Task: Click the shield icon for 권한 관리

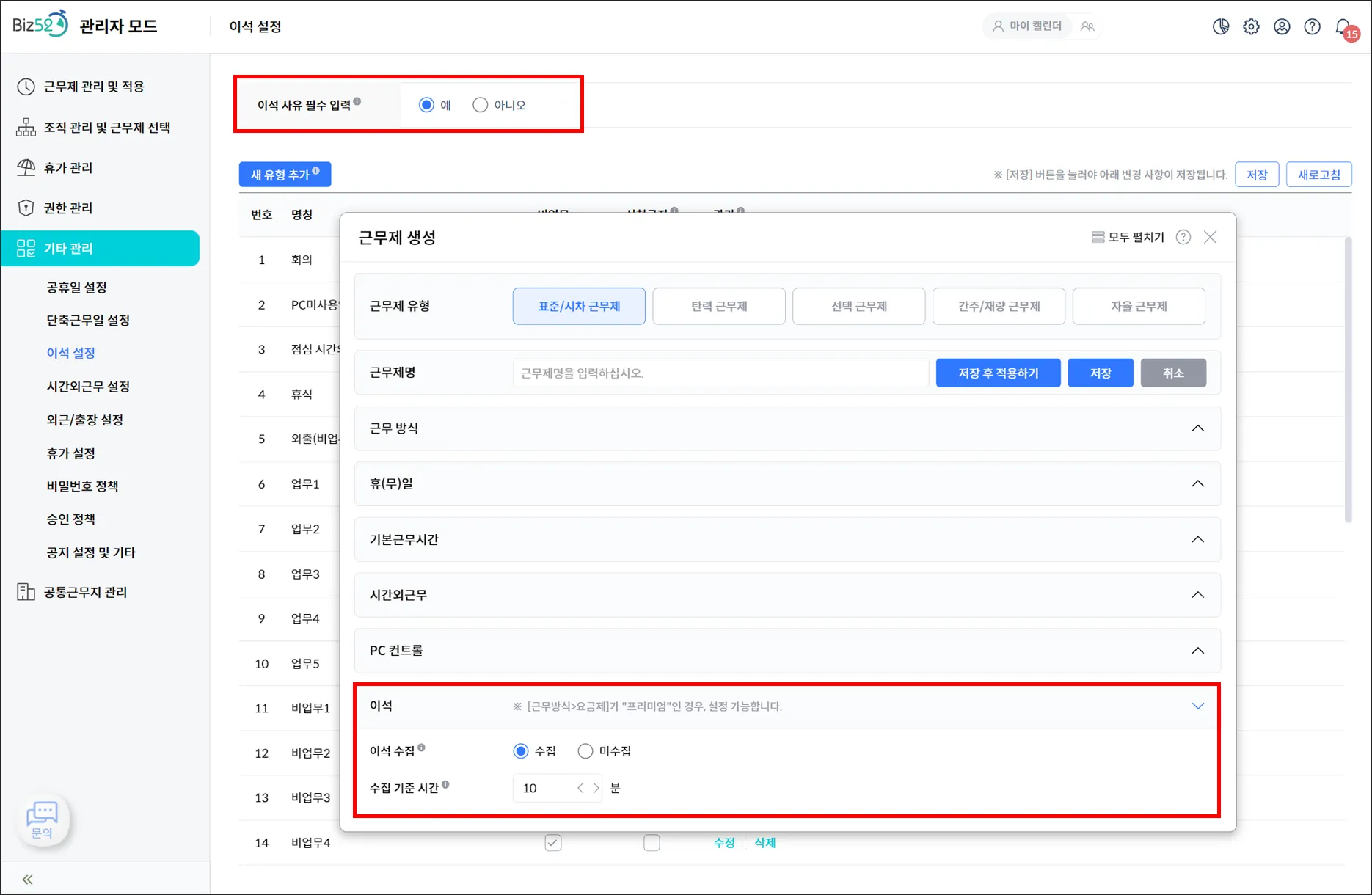Action: (26, 208)
